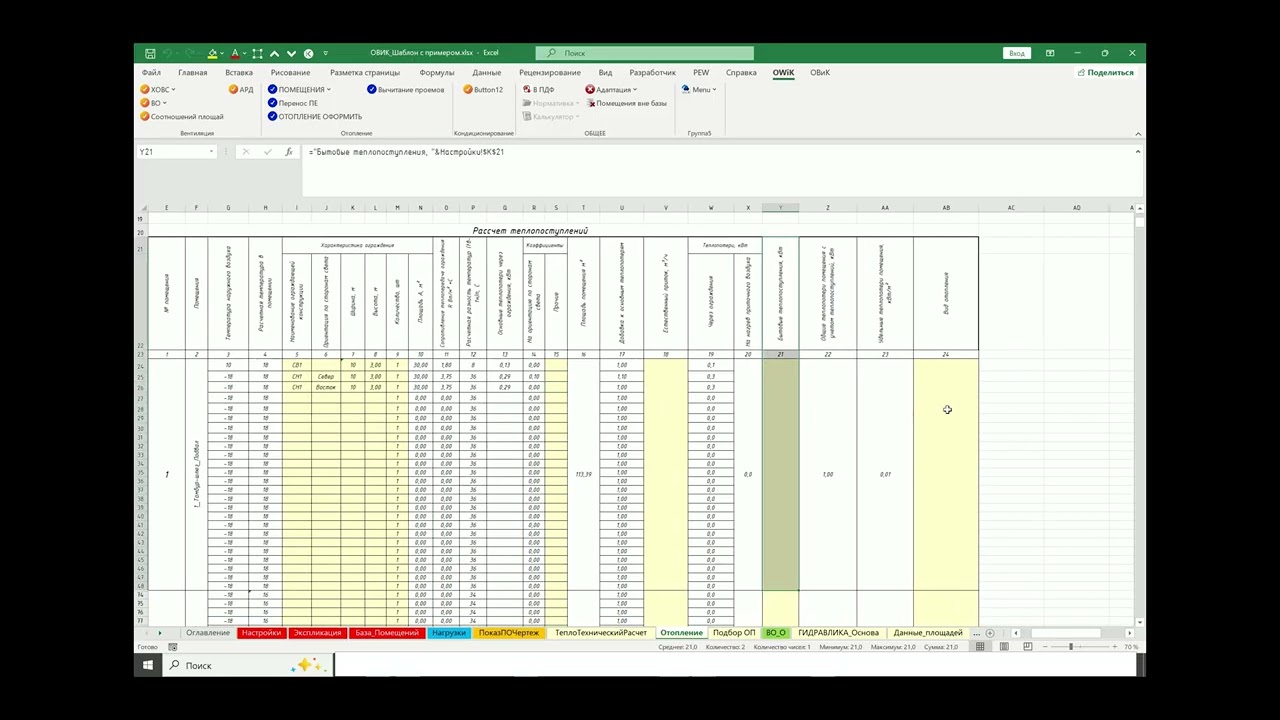This screenshot has height=720, width=1280.
Task: Run Вычитание проемов command
Action: pos(405,89)
